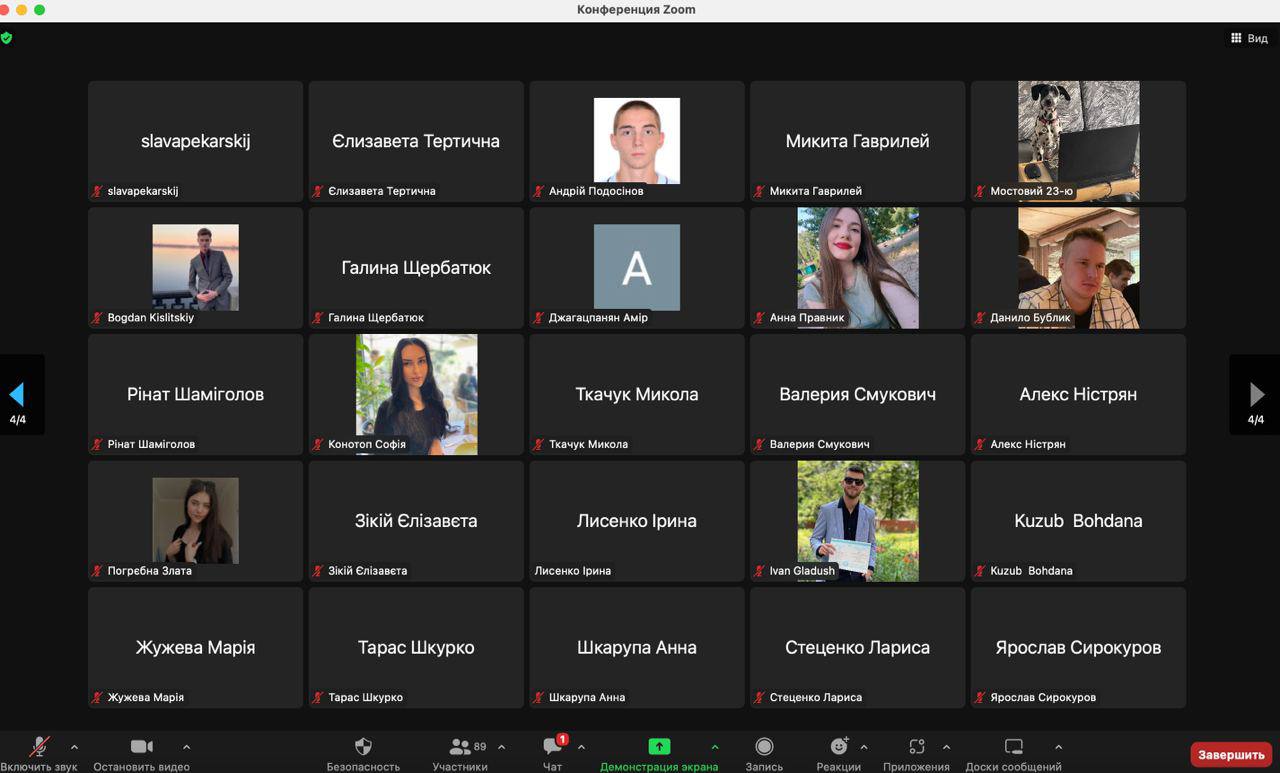Go to next gallery page with right arrow
The image size is (1280, 773).
(1256, 394)
